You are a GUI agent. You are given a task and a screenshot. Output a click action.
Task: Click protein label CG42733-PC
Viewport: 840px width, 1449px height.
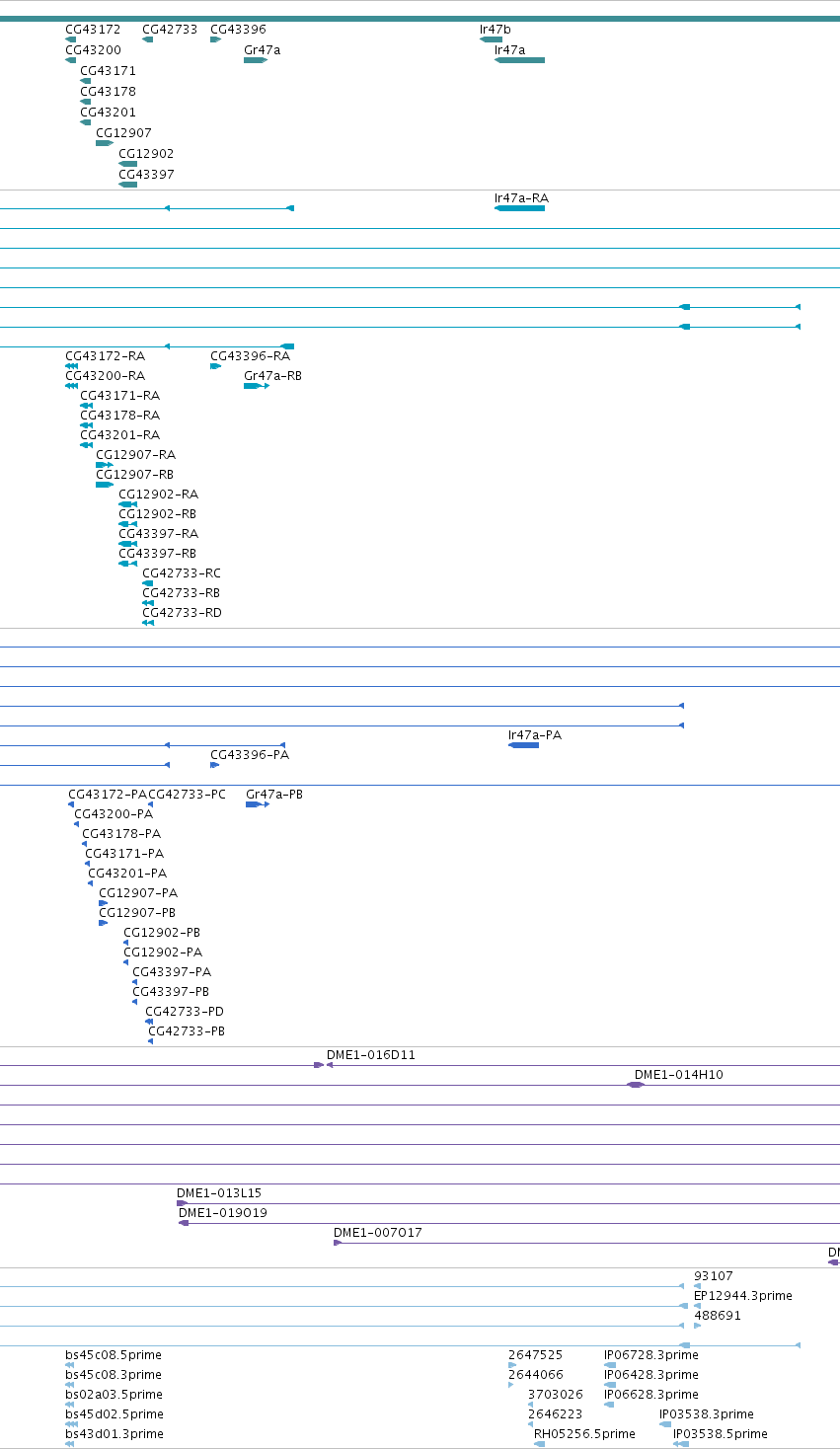coord(188,795)
